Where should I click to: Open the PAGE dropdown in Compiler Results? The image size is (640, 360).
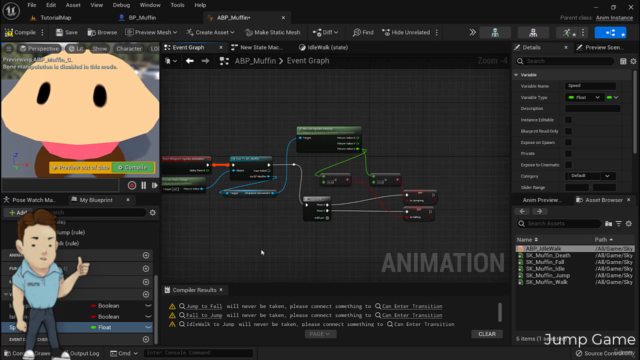320,334
